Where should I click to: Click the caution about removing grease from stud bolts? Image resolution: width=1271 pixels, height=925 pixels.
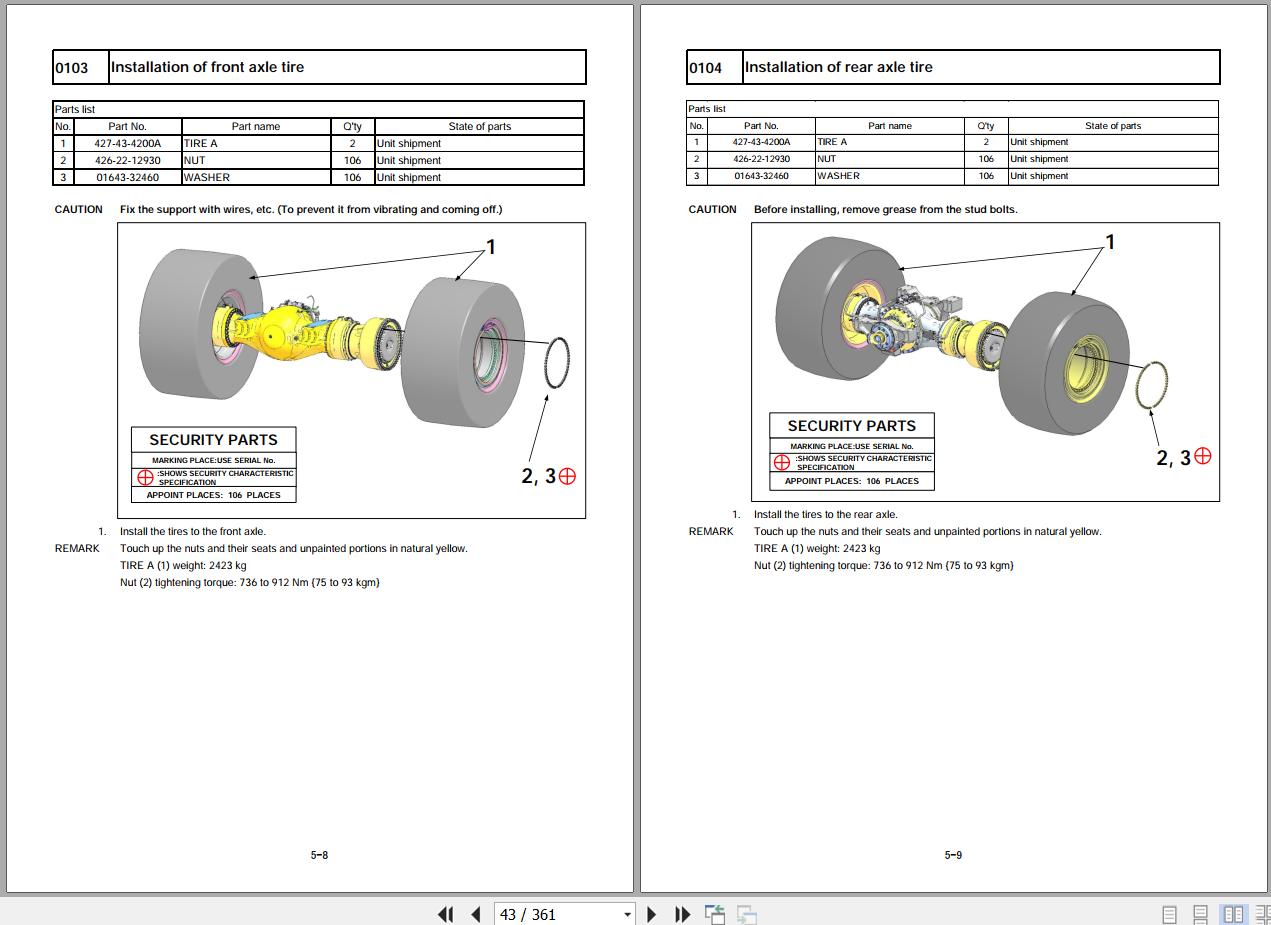coord(885,209)
